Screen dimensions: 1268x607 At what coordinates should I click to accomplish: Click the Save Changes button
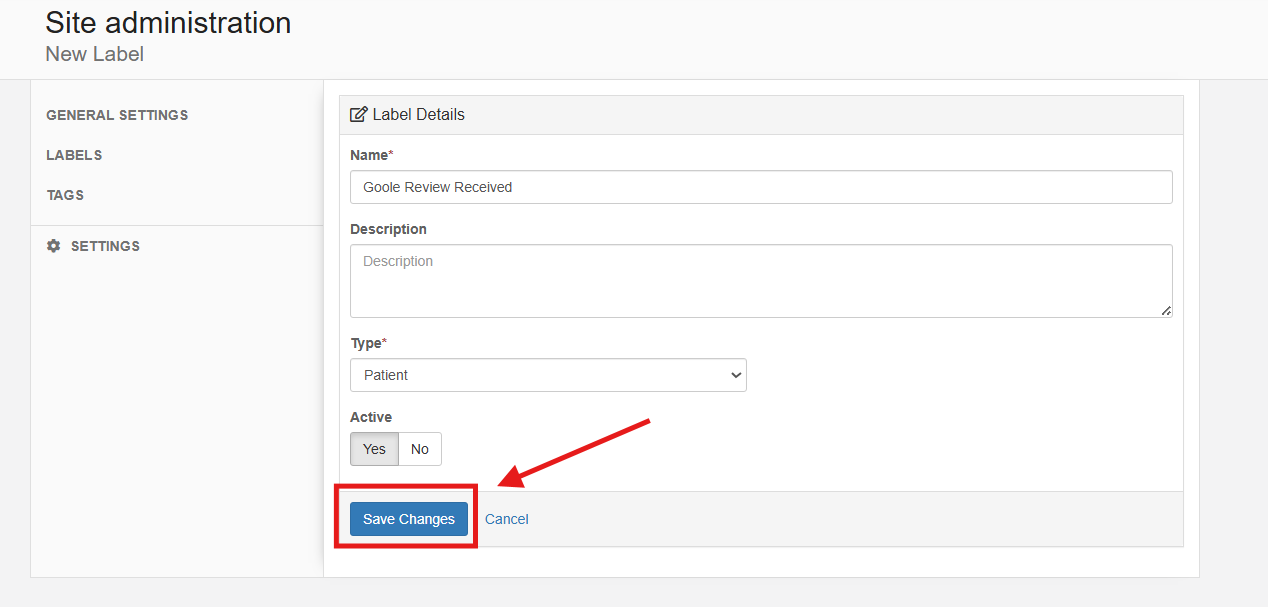(x=408, y=519)
